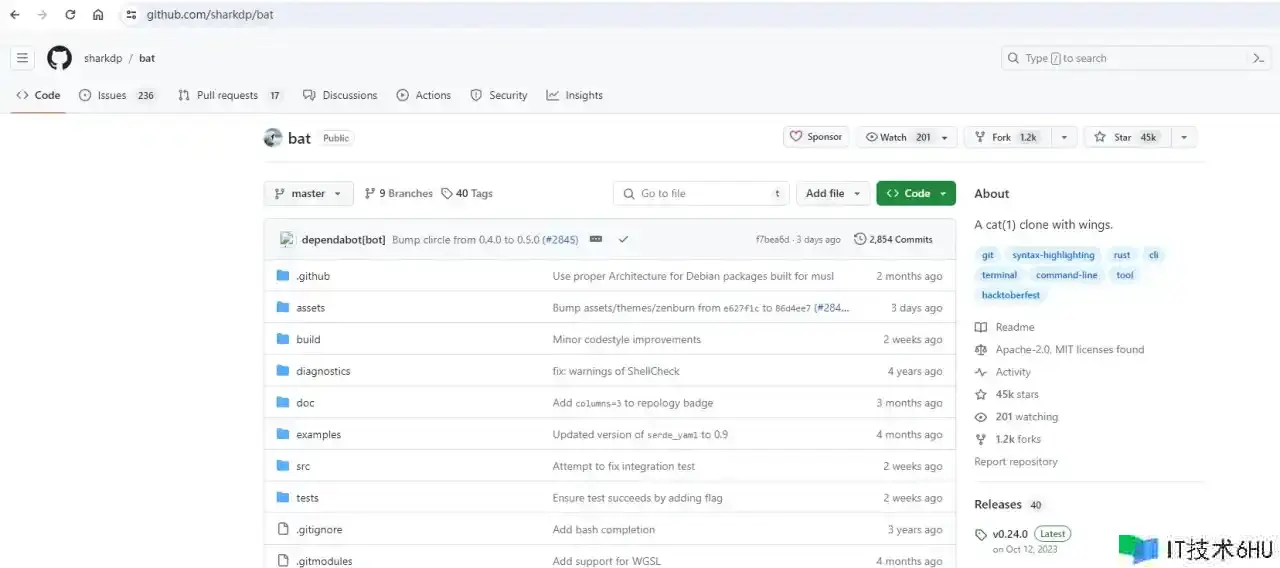The width and height of the screenshot is (1280, 568).
Task: Click the commit status checkmark icon
Action: pos(623,240)
